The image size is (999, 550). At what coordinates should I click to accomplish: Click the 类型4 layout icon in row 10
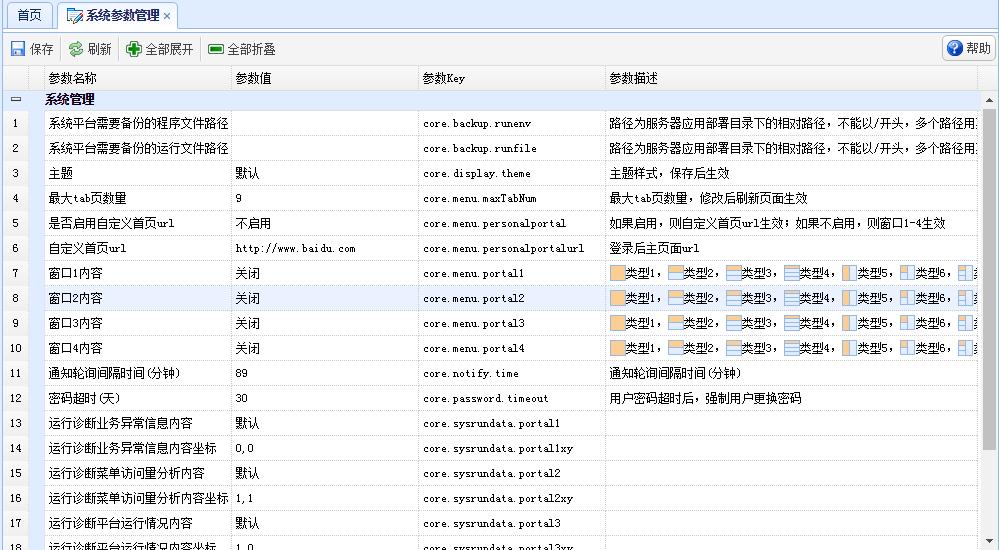(791, 348)
